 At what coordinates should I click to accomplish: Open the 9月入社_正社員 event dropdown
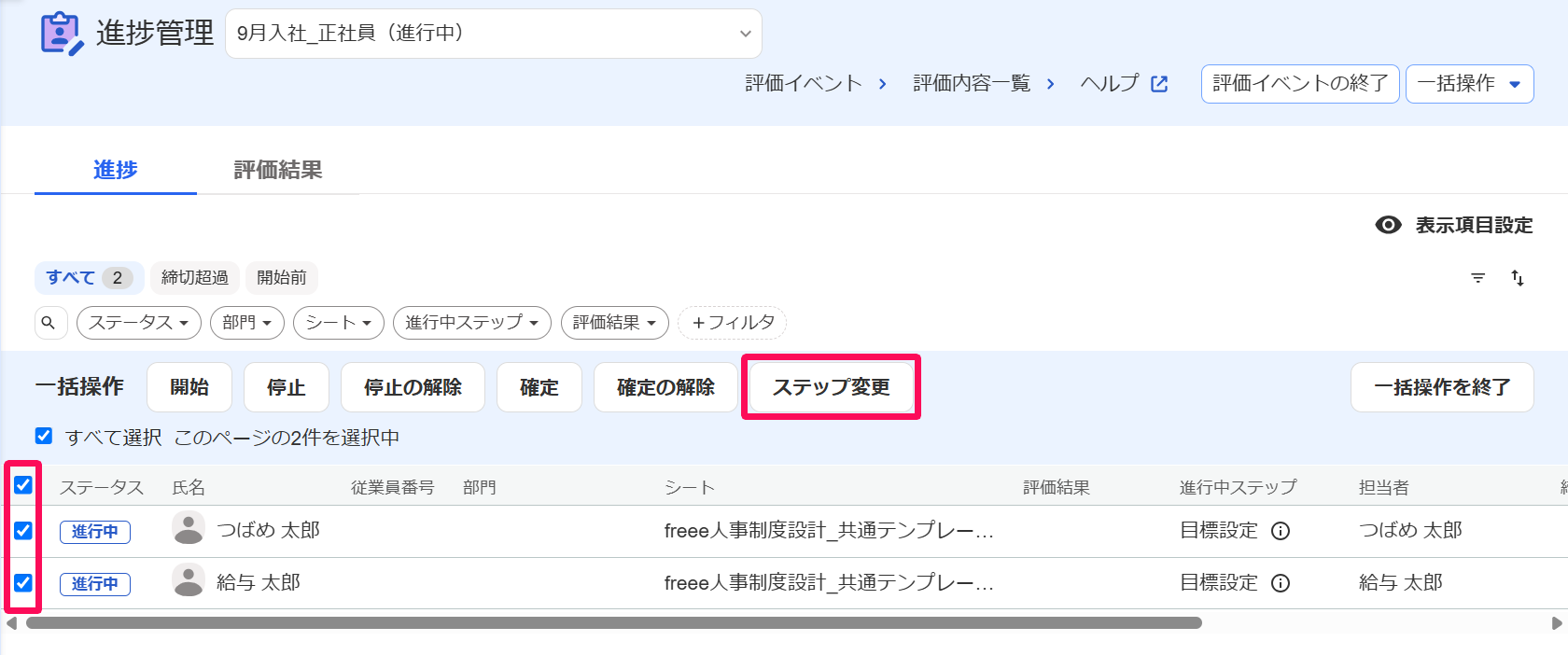[x=494, y=34]
